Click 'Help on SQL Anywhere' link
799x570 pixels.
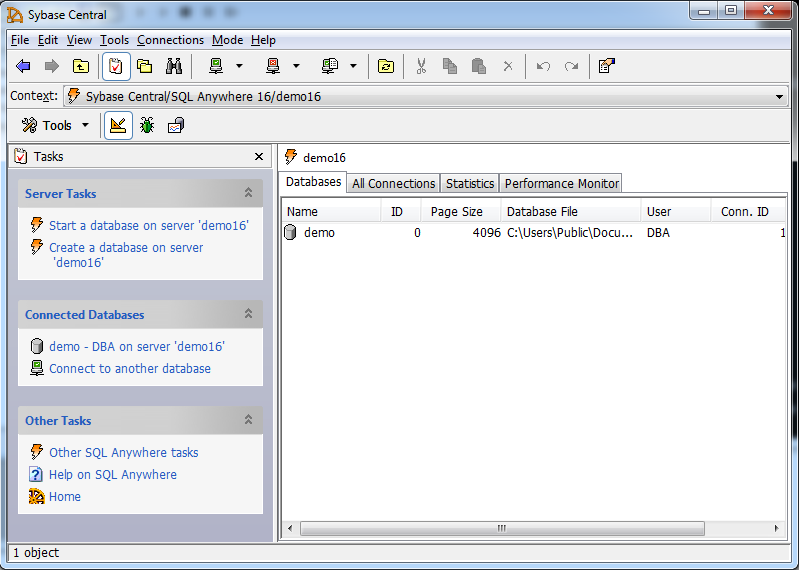[x=113, y=474]
